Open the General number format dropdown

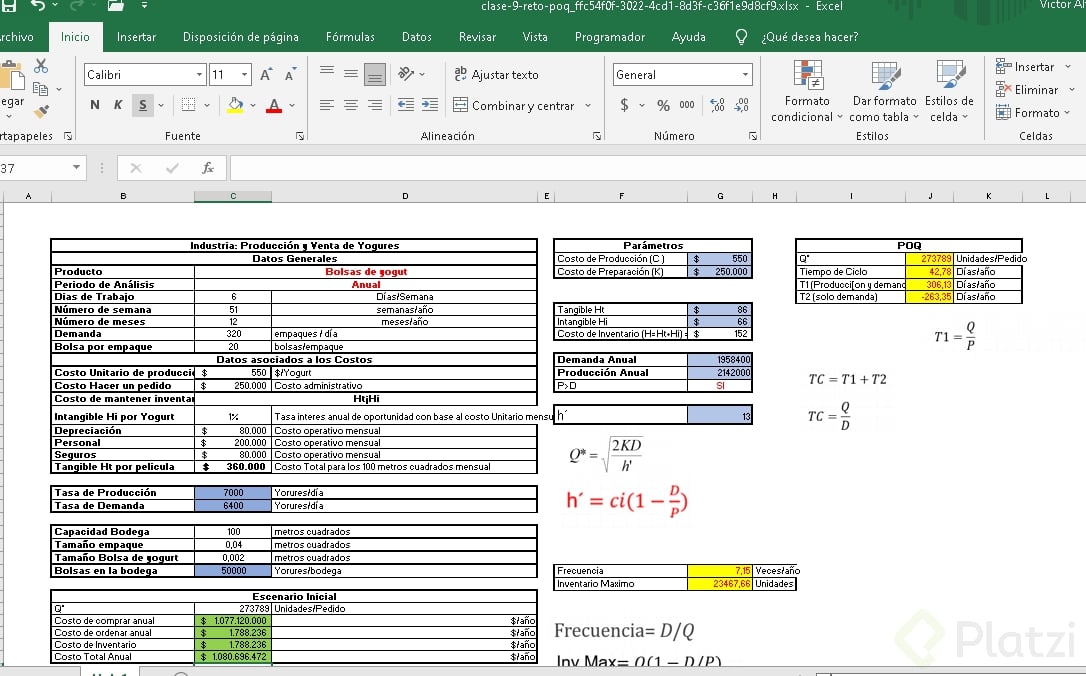[x=745, y=74]
